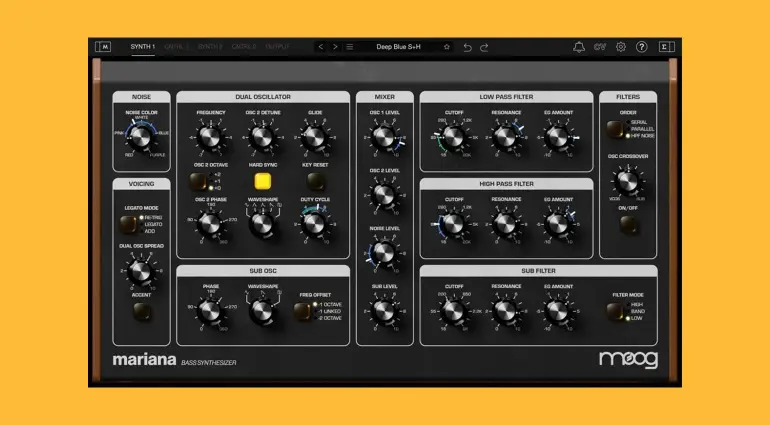Viewport: 770px width, 425px height.
Task: Open the settings gear icon
Action: (x=621, y=47)
